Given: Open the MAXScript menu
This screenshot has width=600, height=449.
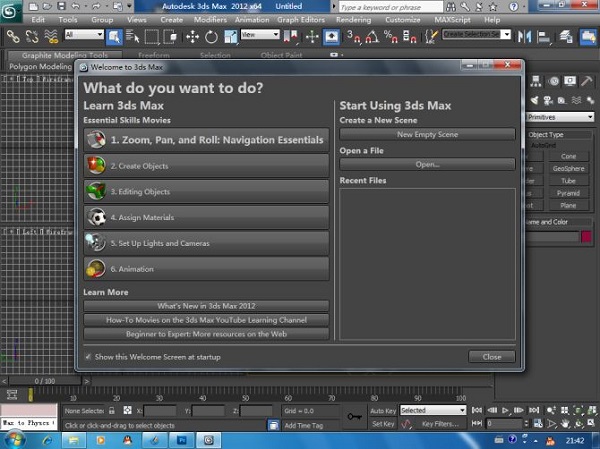Looking at the screenshot, I should tap(452, 20).
